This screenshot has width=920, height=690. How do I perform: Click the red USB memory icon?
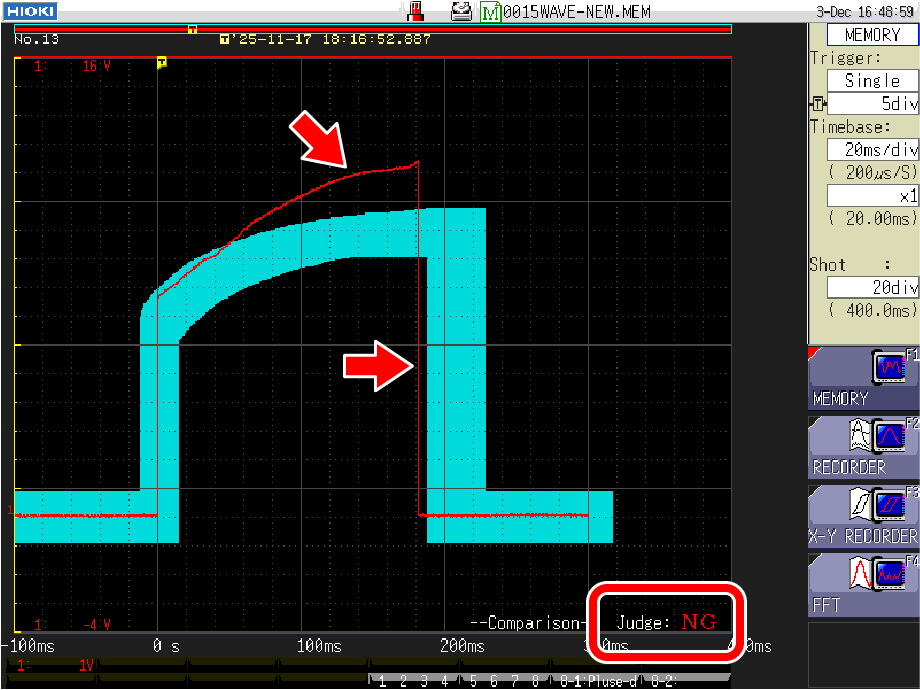[x=417, y=12]
